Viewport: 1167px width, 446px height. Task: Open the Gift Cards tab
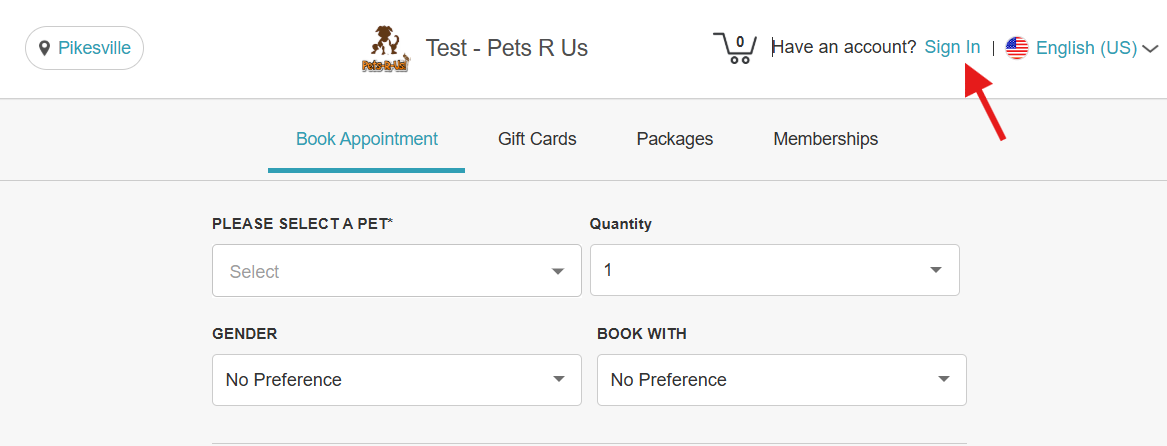pyautogui.click(x=537, y=139)
